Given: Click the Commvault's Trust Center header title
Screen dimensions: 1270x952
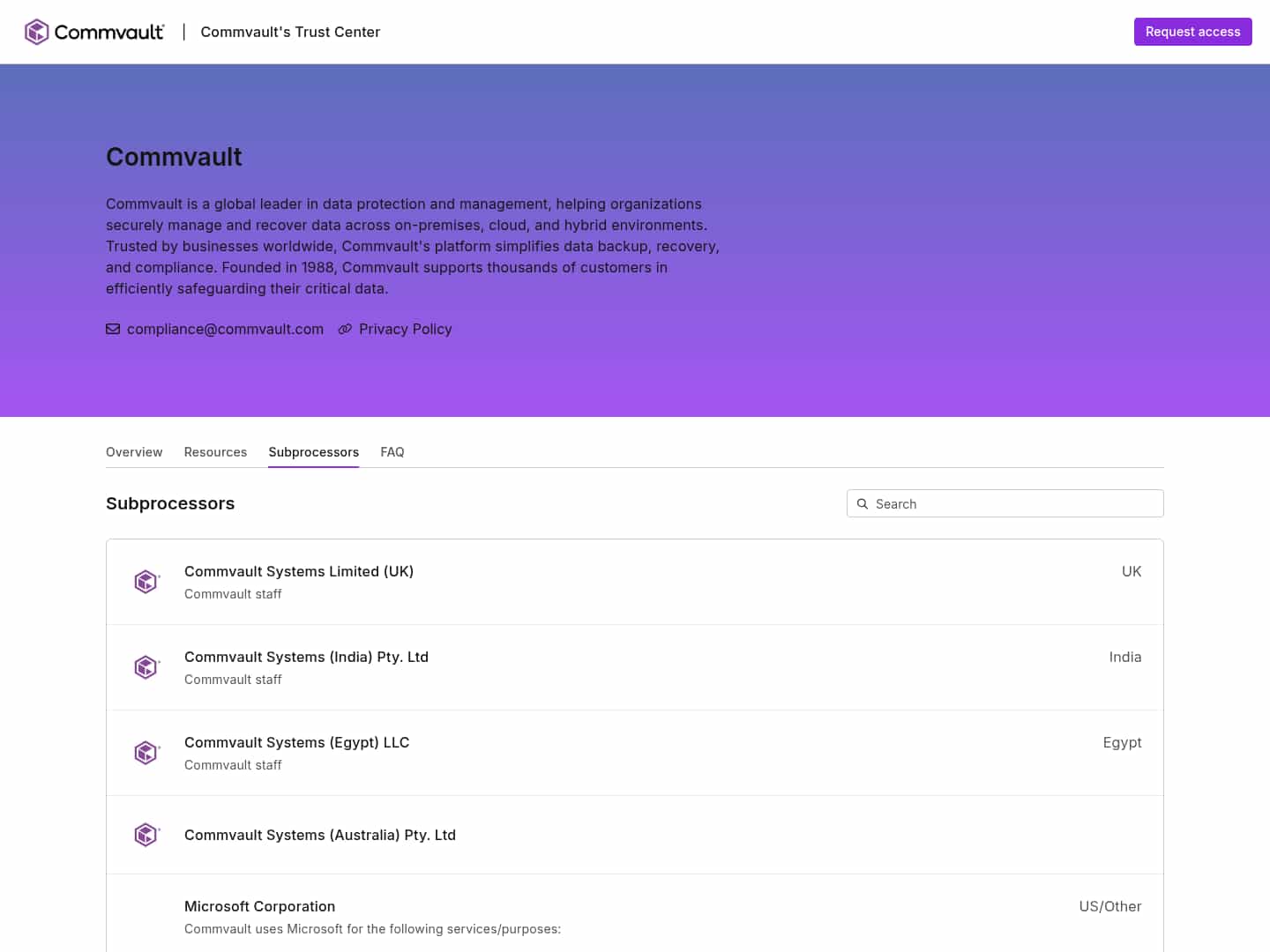Looking at the screenshot, I should pyautogui.click(x=290, y=32).
